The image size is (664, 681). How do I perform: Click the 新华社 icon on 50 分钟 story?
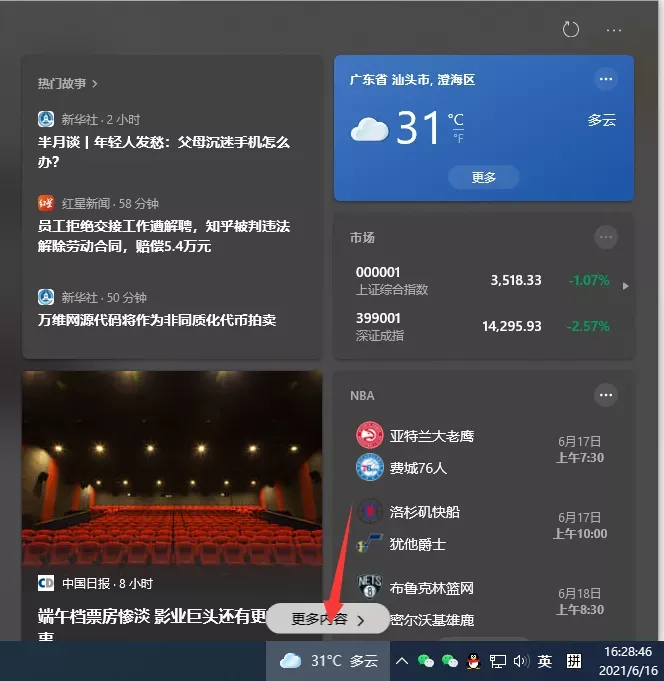point(46,297)
